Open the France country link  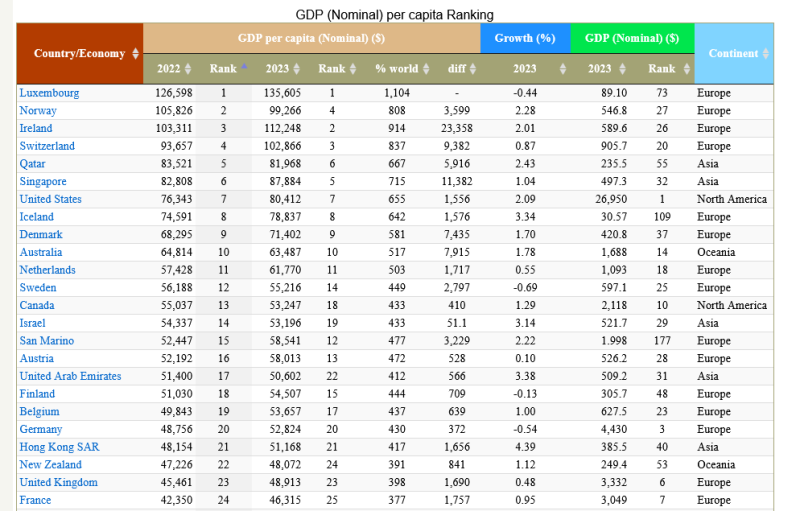pyautogui.click(x=35, y=500)
